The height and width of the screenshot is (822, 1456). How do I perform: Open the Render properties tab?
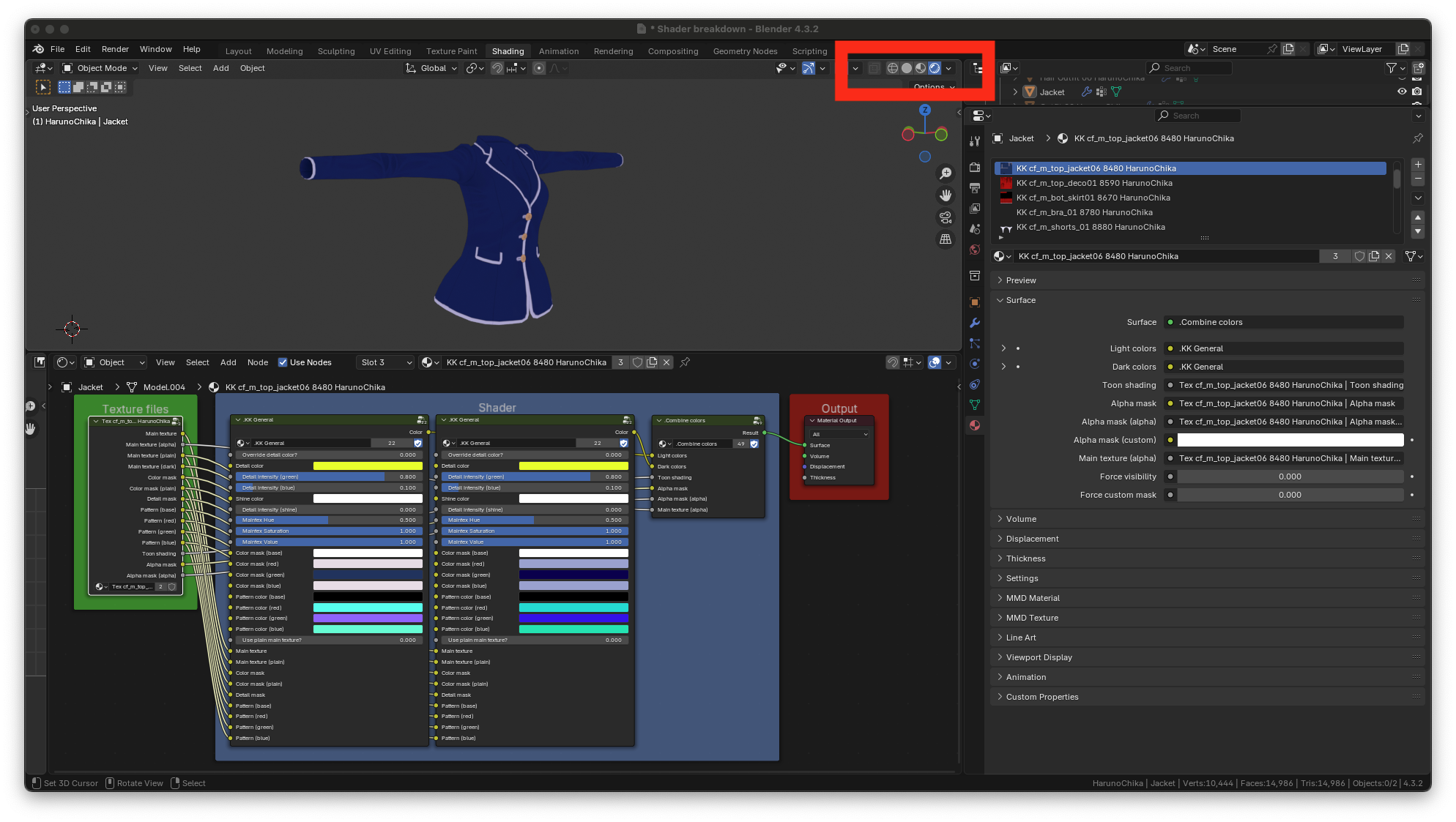pyautogui.click(x=975, y=168)
